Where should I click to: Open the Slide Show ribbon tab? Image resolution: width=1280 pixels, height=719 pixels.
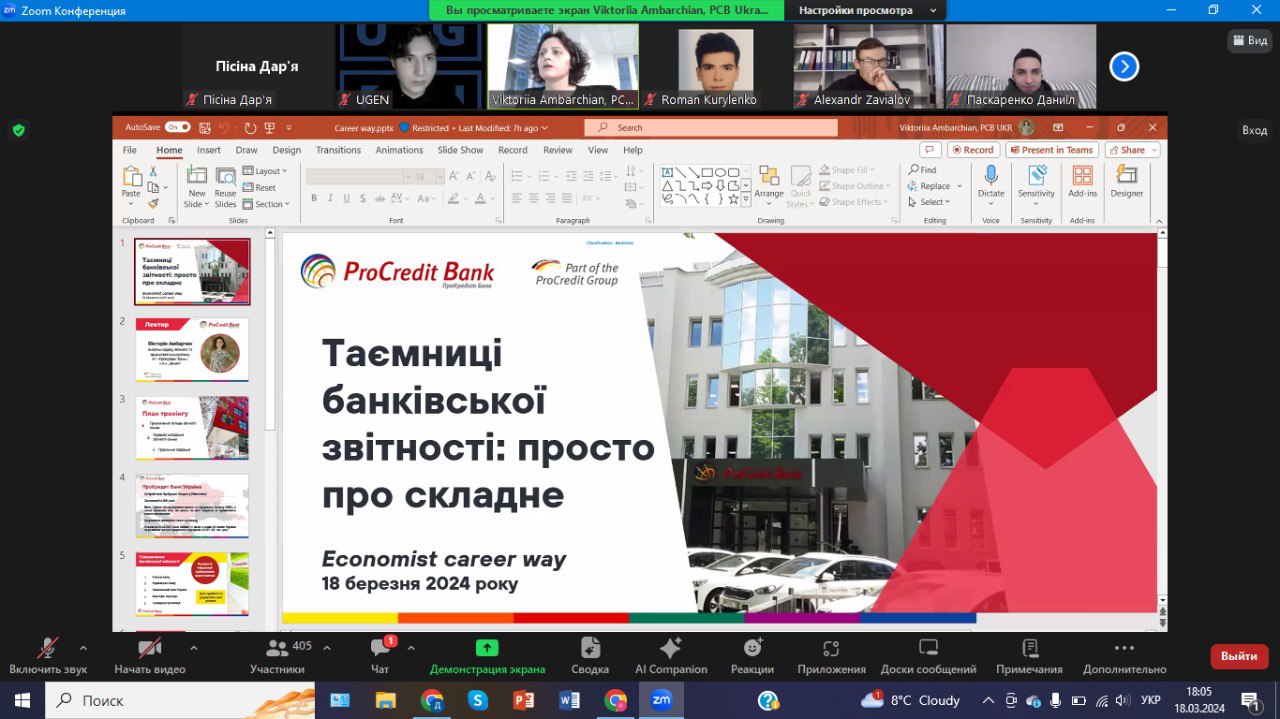click(460, 150)
